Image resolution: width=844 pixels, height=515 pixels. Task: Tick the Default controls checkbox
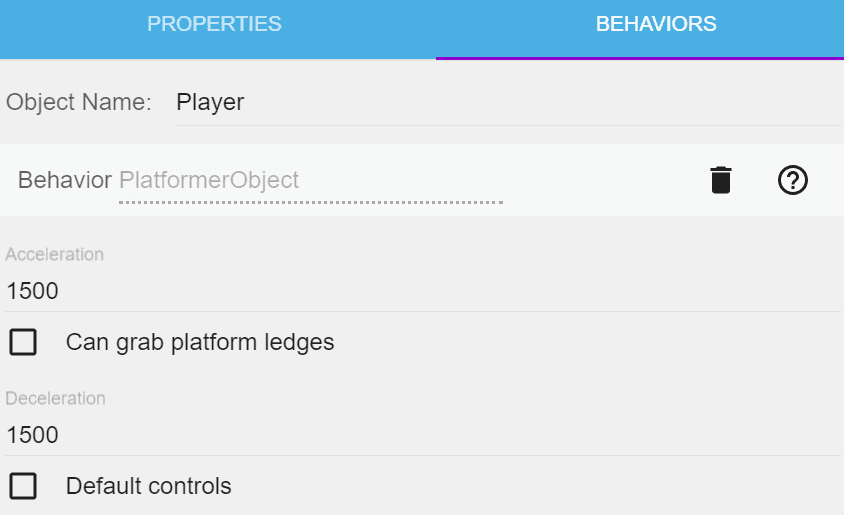coord(23,486)
